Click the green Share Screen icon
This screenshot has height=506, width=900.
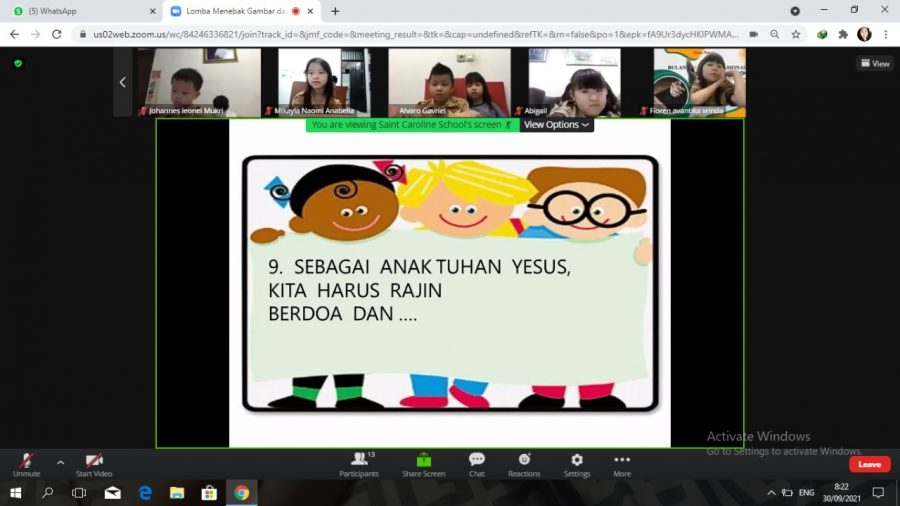click(424, 460)
